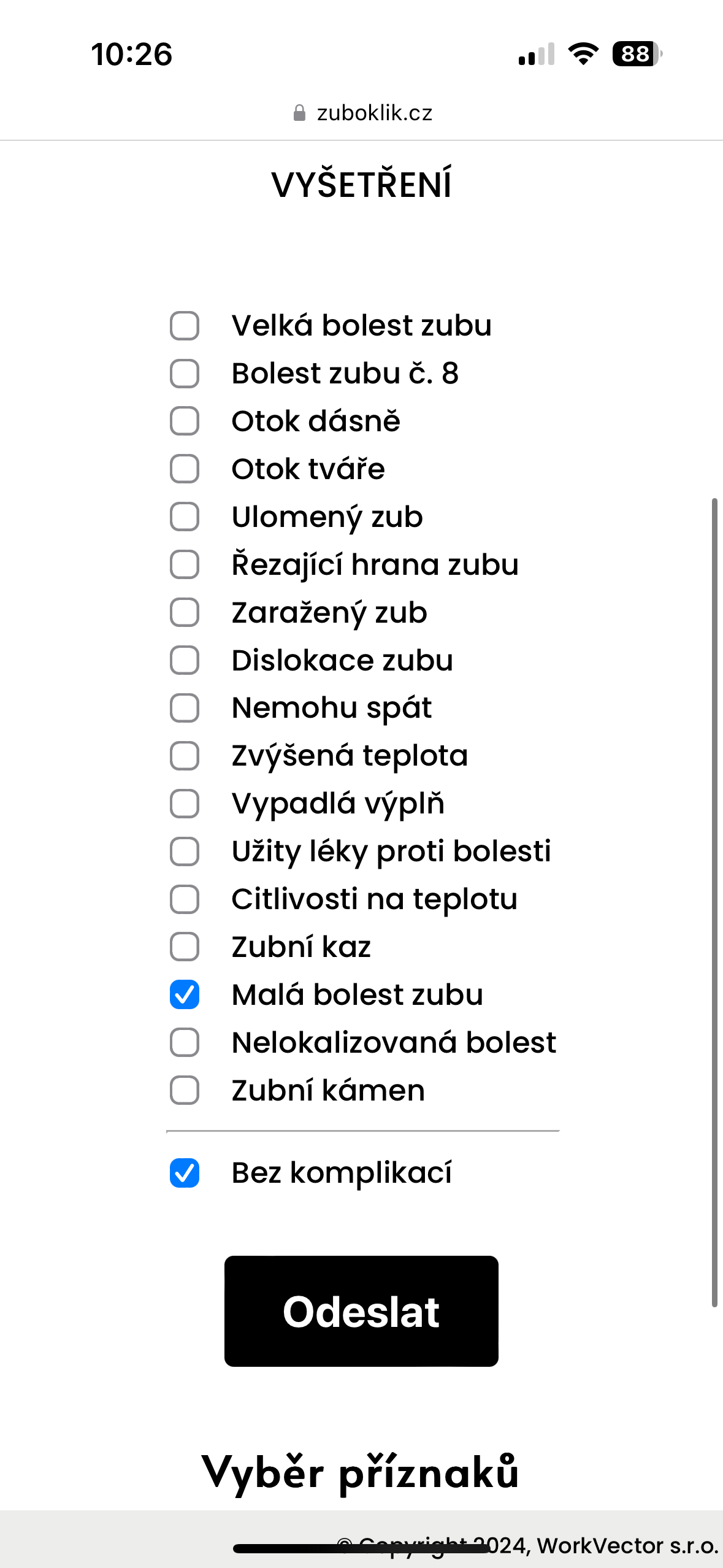Screen dimensions: 723x1568
Task: Select the Zubní kaz option
Action: (x=184, y=947)
